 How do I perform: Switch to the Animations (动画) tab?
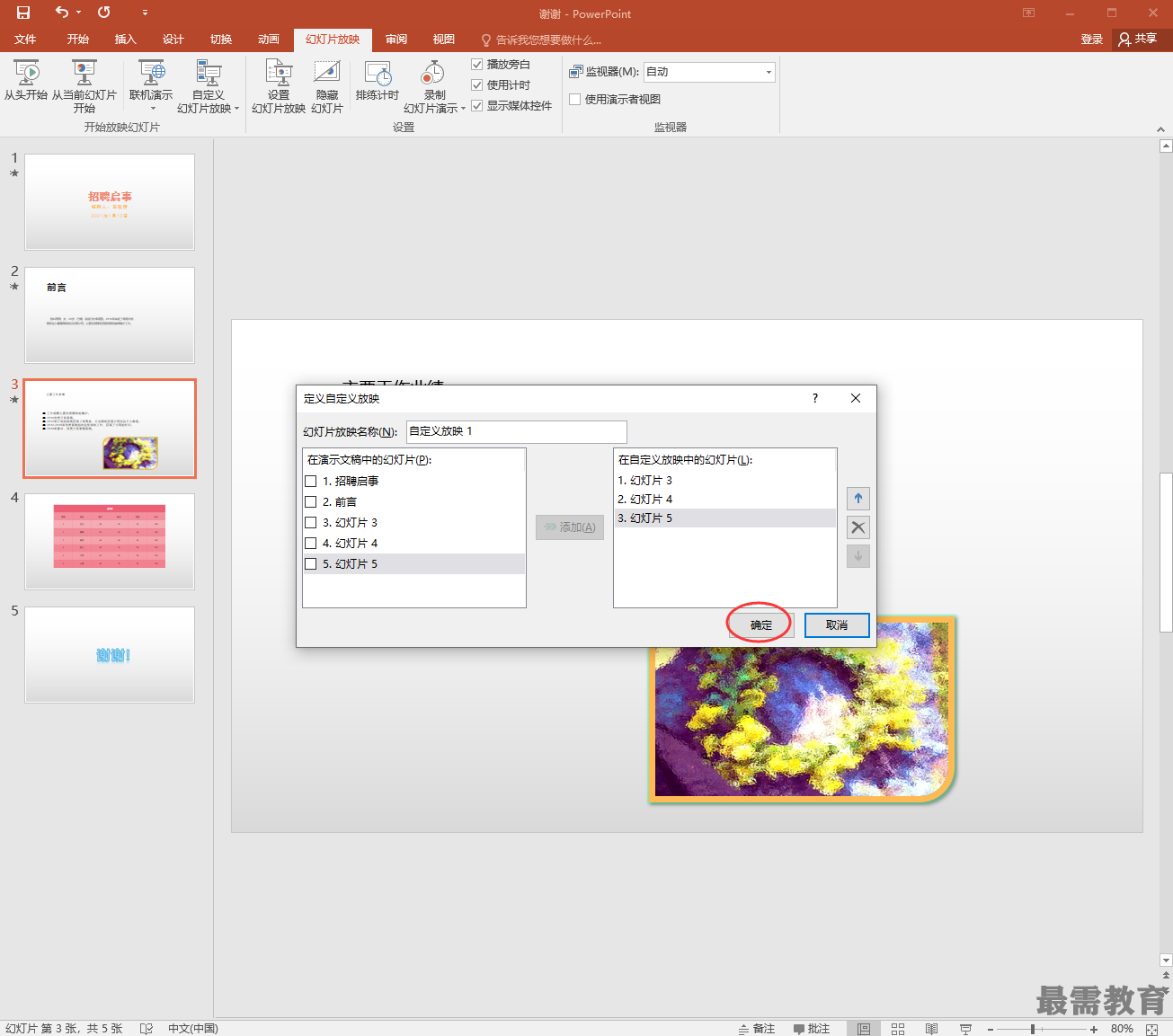pyautogui.click(x=268, y=40)
